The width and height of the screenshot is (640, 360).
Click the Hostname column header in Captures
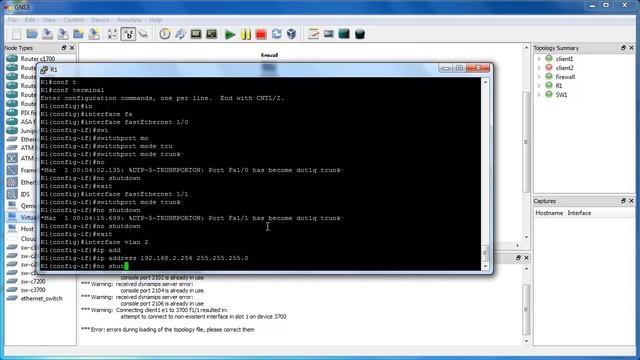pyautogui.click(x=549, y=213)
